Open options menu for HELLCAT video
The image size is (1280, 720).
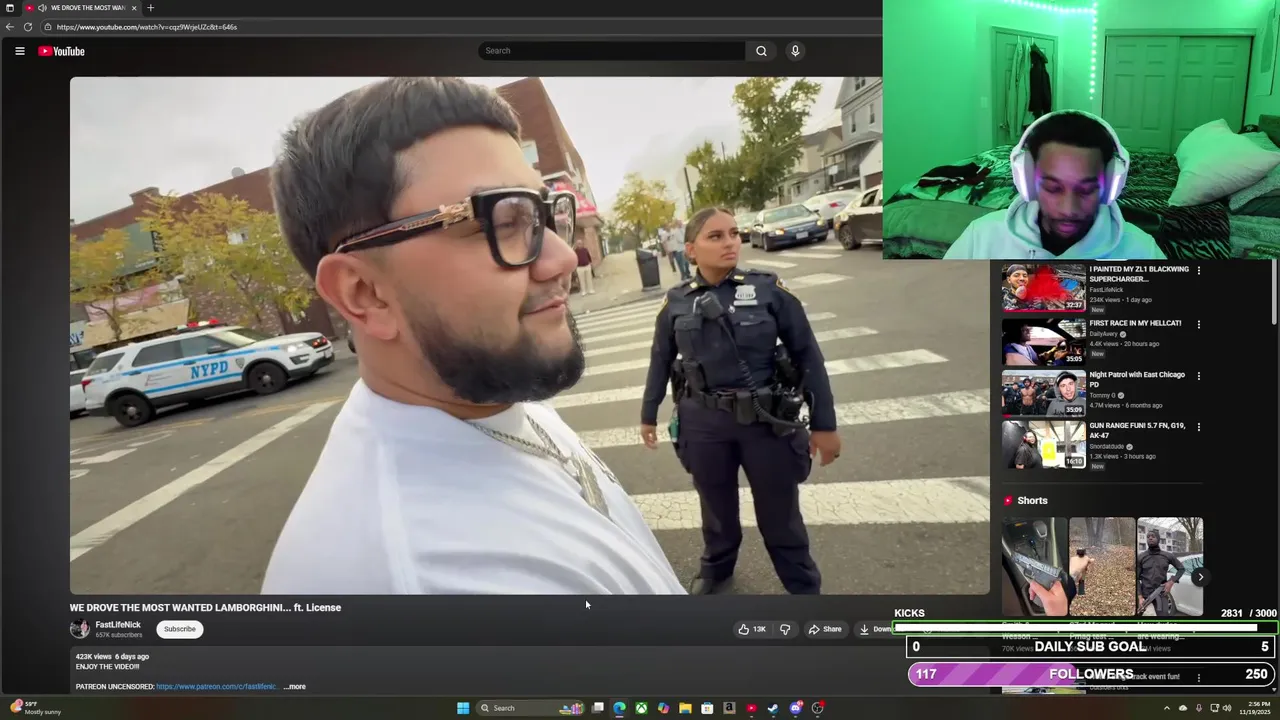tap(1199, 324)
